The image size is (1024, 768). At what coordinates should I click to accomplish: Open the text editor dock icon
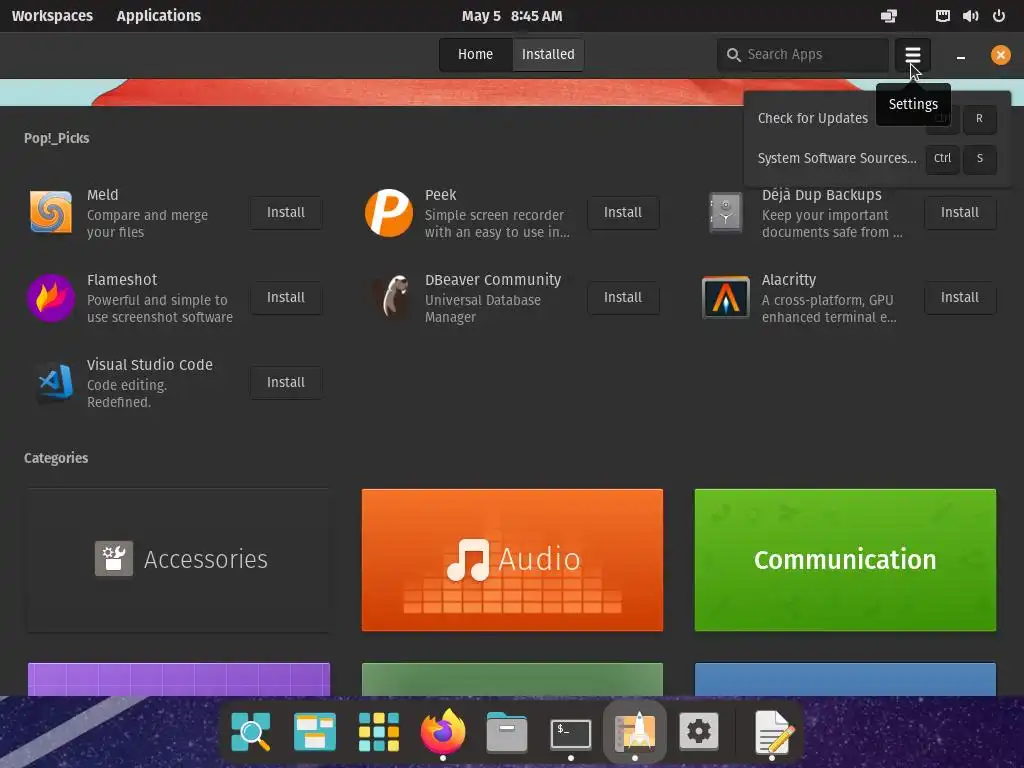[x=773, y=731]
